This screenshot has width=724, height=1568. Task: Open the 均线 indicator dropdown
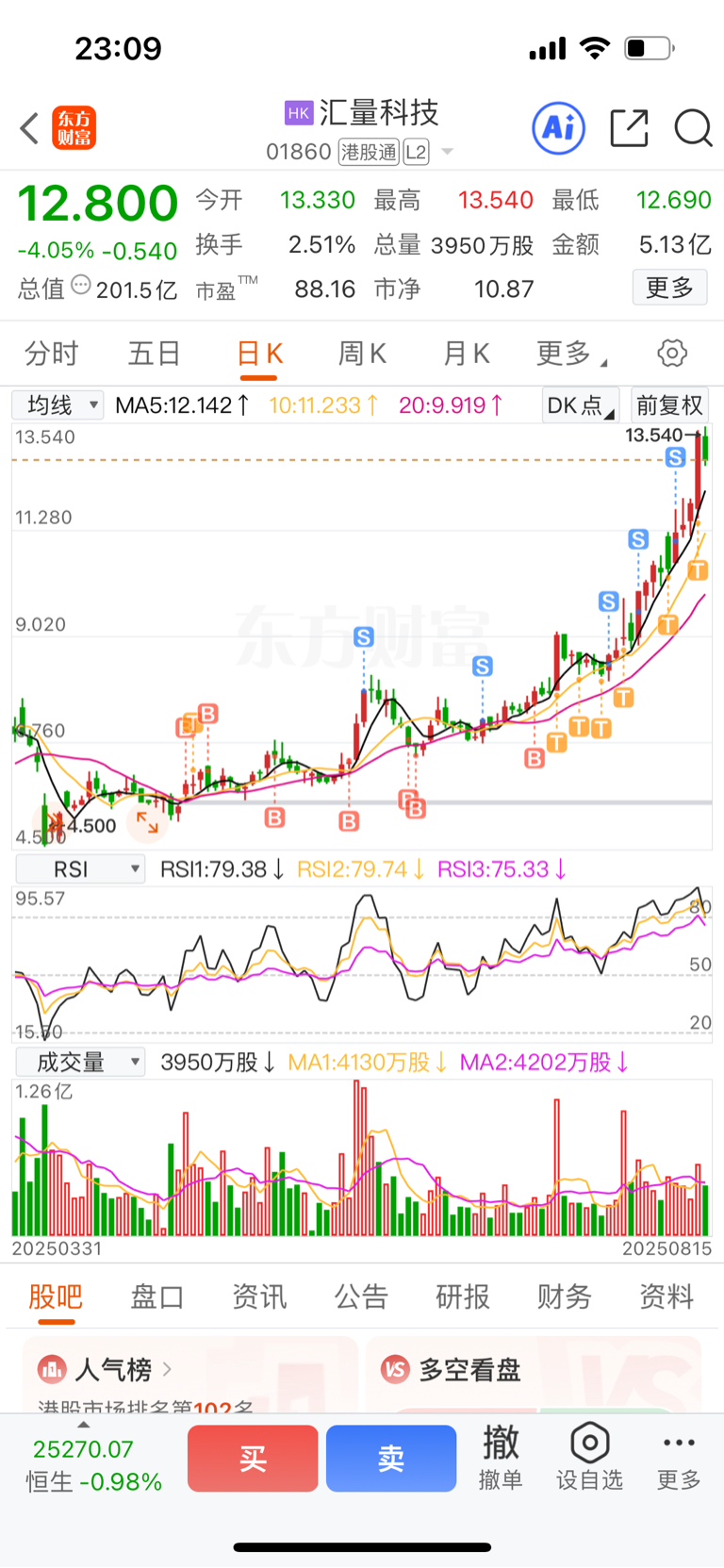(x=58, y=405)
